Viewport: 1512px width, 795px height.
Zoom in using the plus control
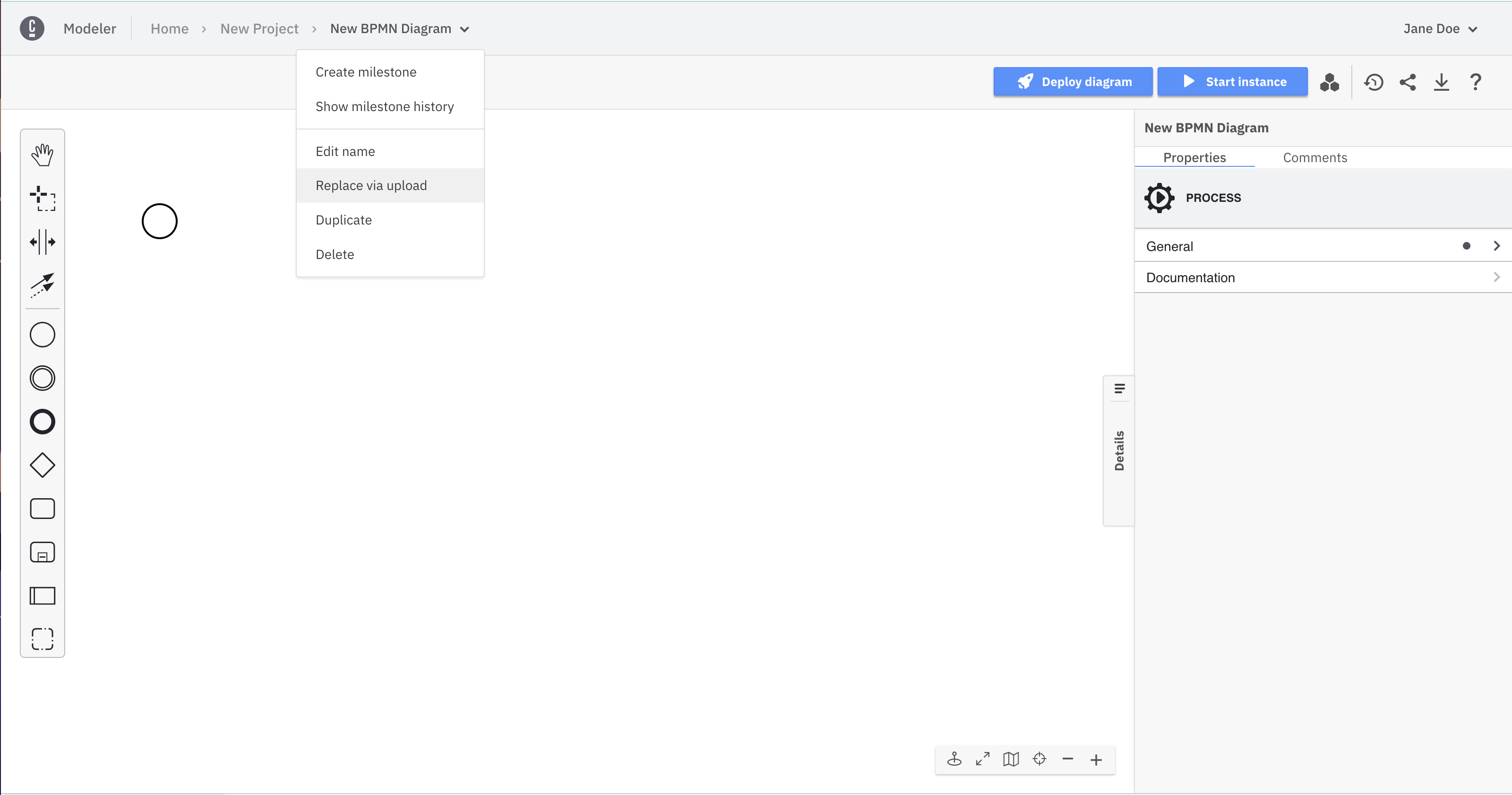(1095, 759)
